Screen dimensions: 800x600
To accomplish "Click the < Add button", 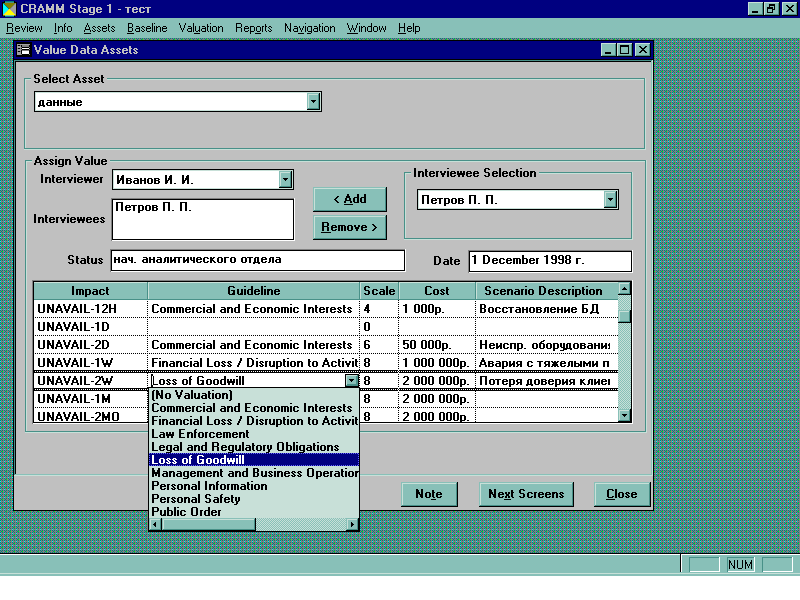I will click(350, 199).
